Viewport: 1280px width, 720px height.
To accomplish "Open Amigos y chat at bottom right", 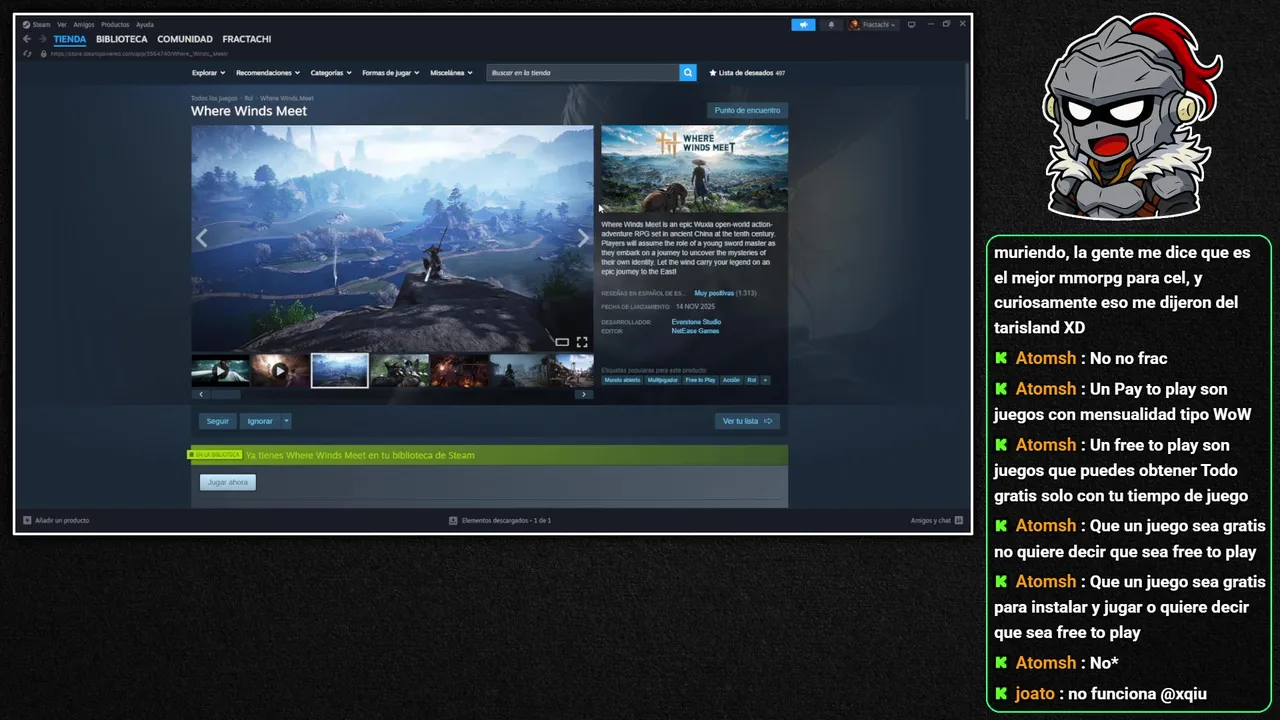I will (x=937, y=520).
